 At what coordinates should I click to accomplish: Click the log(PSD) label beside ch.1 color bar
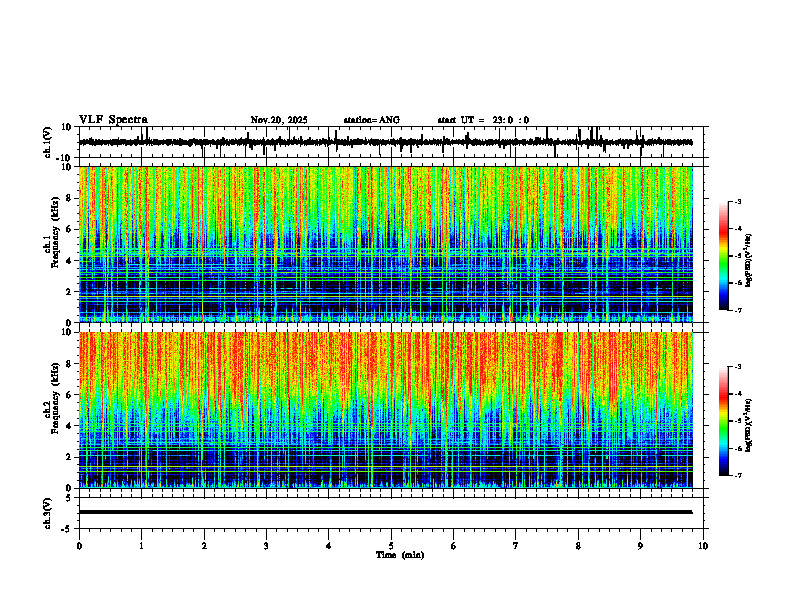(x=749, y=261)
